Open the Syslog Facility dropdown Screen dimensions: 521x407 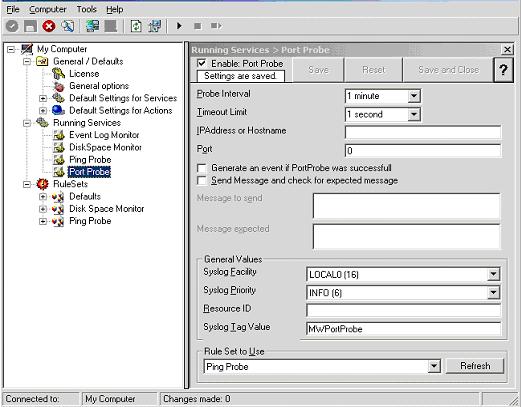(493, 274)
